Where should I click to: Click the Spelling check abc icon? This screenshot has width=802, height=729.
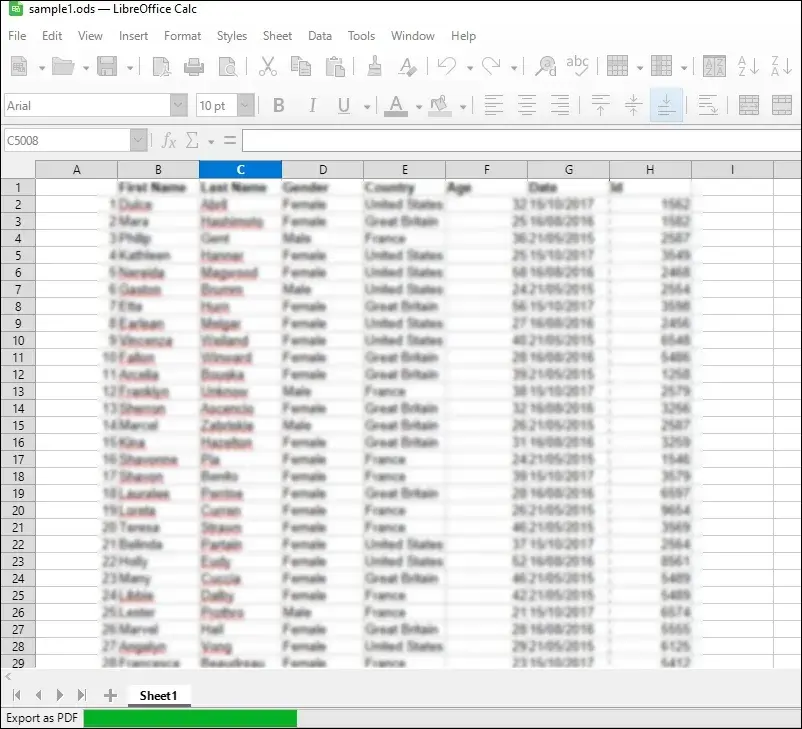[x=578, y=65]
